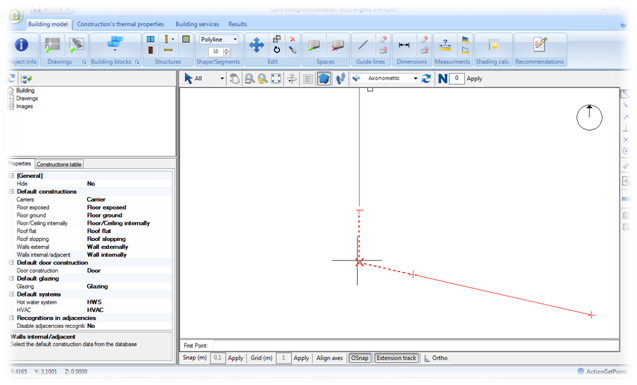
Task: Select the Dimensions measuring icon
Action: point(404,45)
